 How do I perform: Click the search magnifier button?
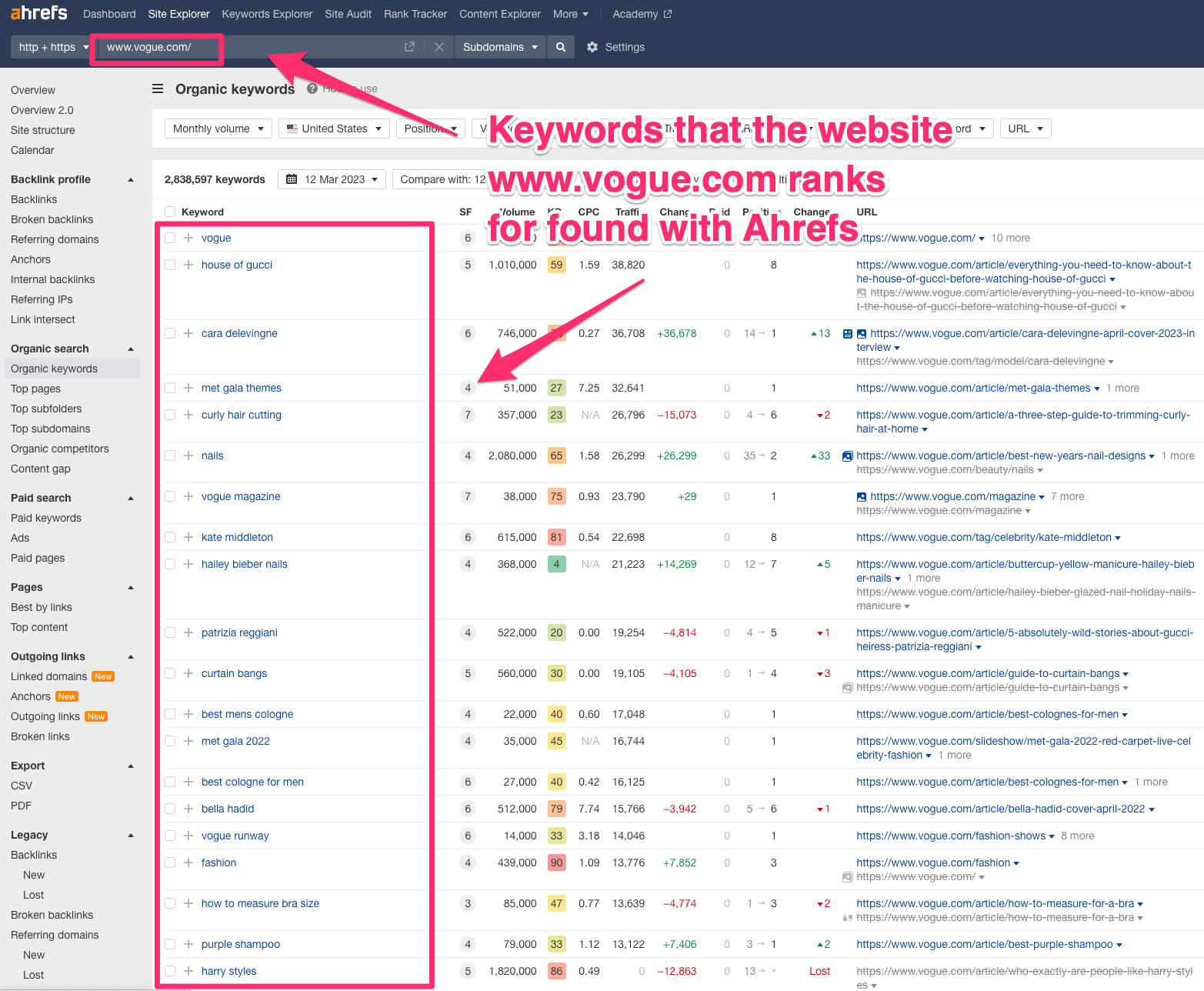click(561, 47)
